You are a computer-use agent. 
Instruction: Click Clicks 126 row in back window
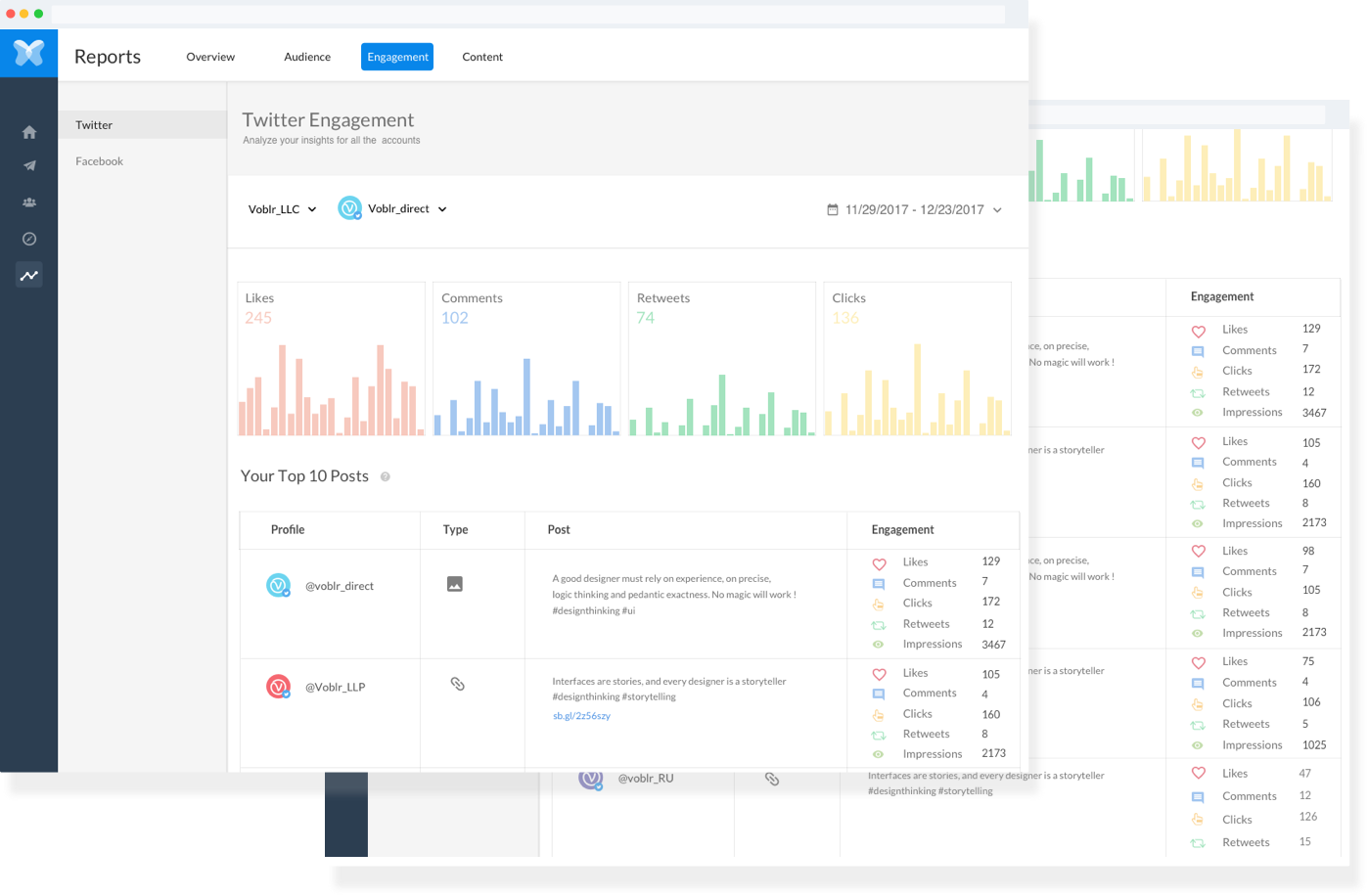tap(1254, 819)
